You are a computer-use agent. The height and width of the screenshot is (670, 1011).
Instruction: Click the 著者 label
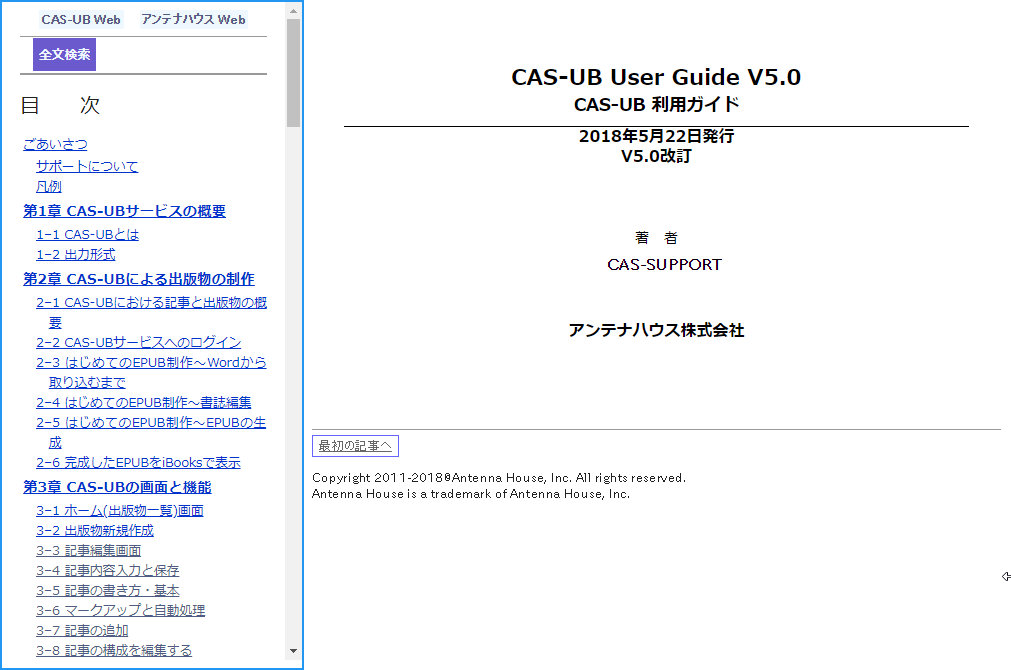pyautogui.click(x=656, y=238)
